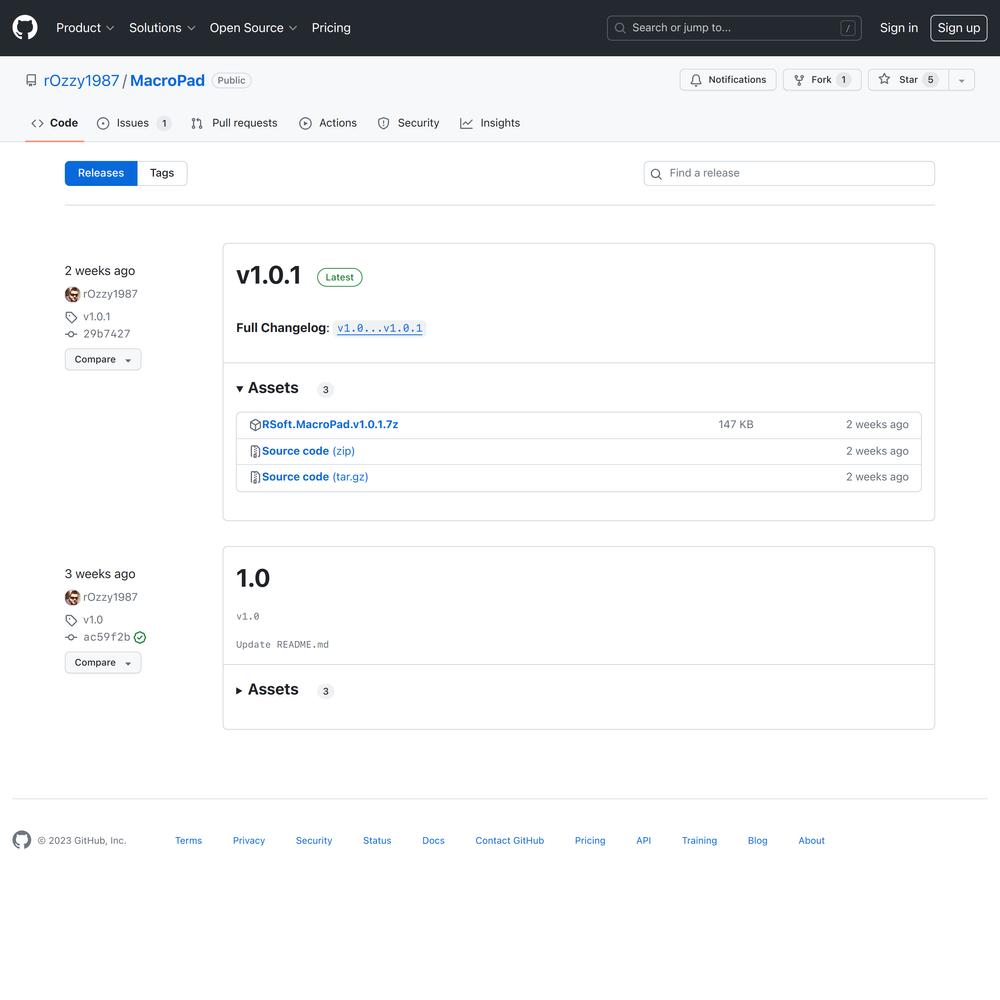The width and height of the screenshot is (1000, 1000).
Task: Click the slash shortcut icon in search box
Action: [848, 28]
